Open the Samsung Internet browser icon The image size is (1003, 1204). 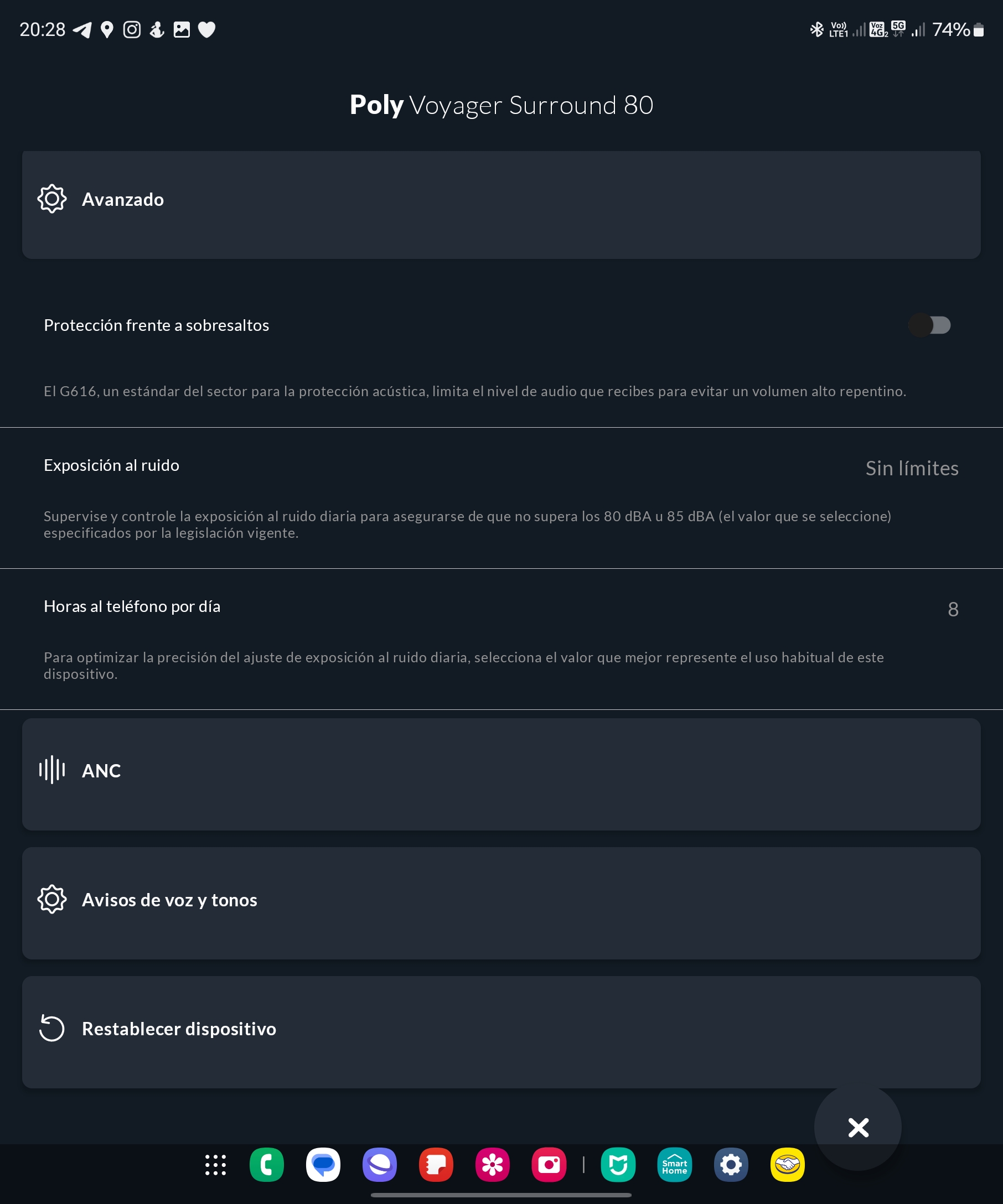[380, 1165]
